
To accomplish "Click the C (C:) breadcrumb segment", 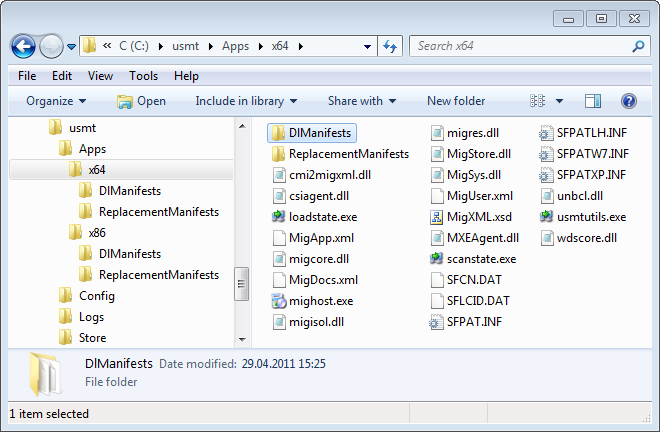I will pyautogui.click(x=134, y=46).
